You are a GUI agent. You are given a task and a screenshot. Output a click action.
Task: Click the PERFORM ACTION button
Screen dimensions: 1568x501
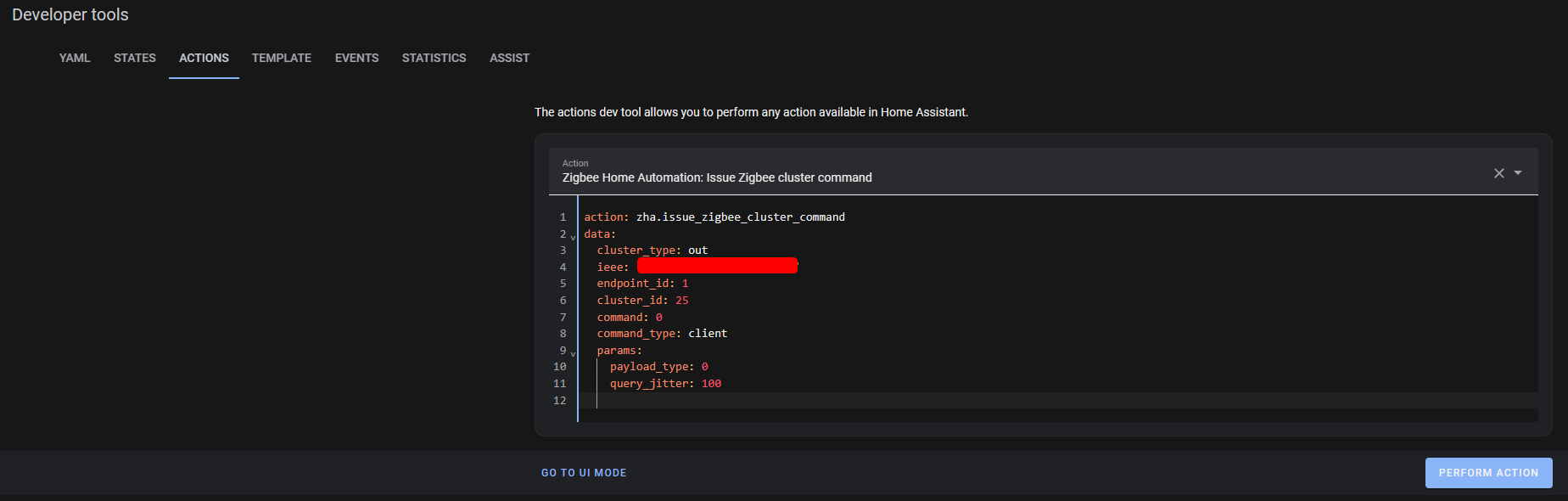(1488, 473)
